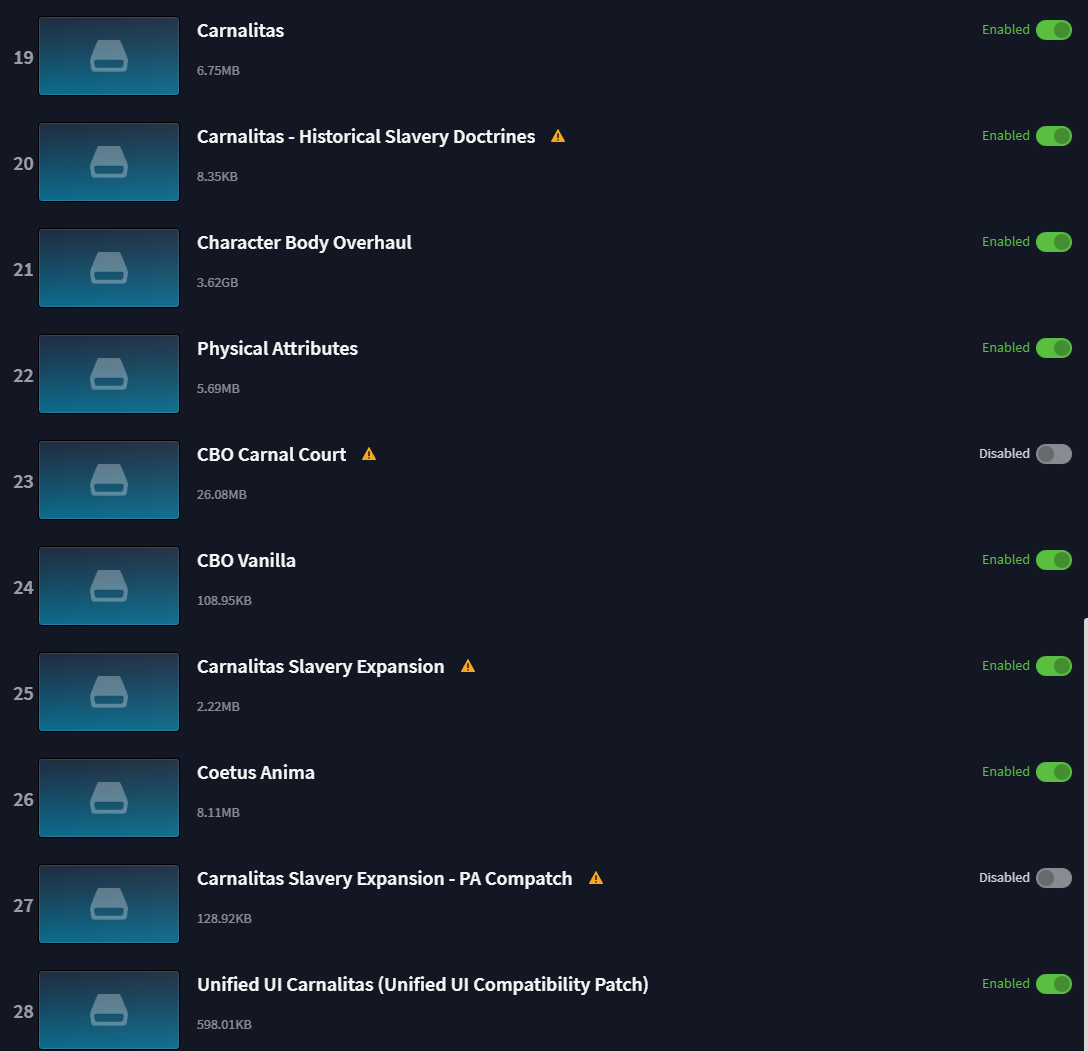Click thumbnail of PA Compatch mod
Viewport: 1088px width, 1051px height.
109,904
